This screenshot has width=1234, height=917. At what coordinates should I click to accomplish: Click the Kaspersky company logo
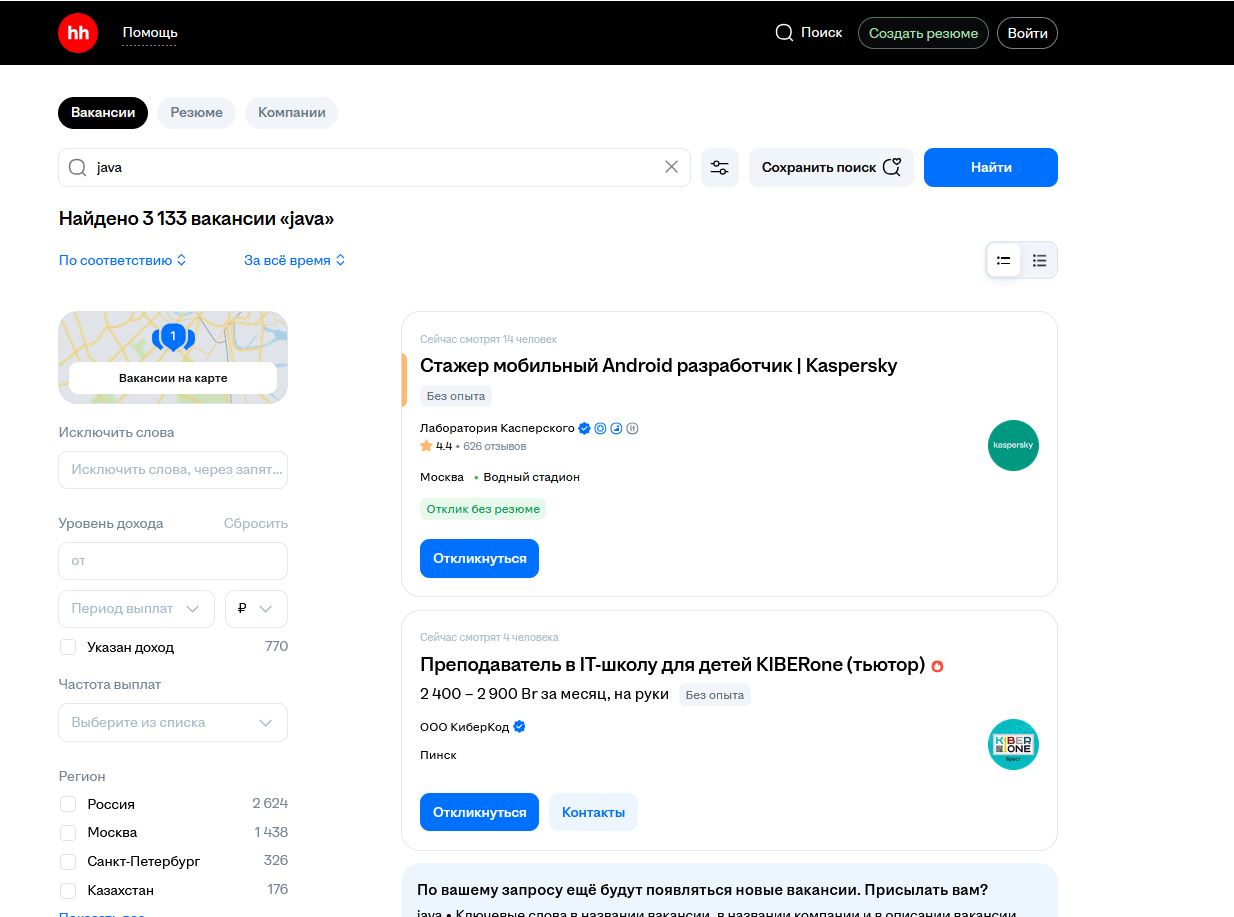[x=1013, y=445]
